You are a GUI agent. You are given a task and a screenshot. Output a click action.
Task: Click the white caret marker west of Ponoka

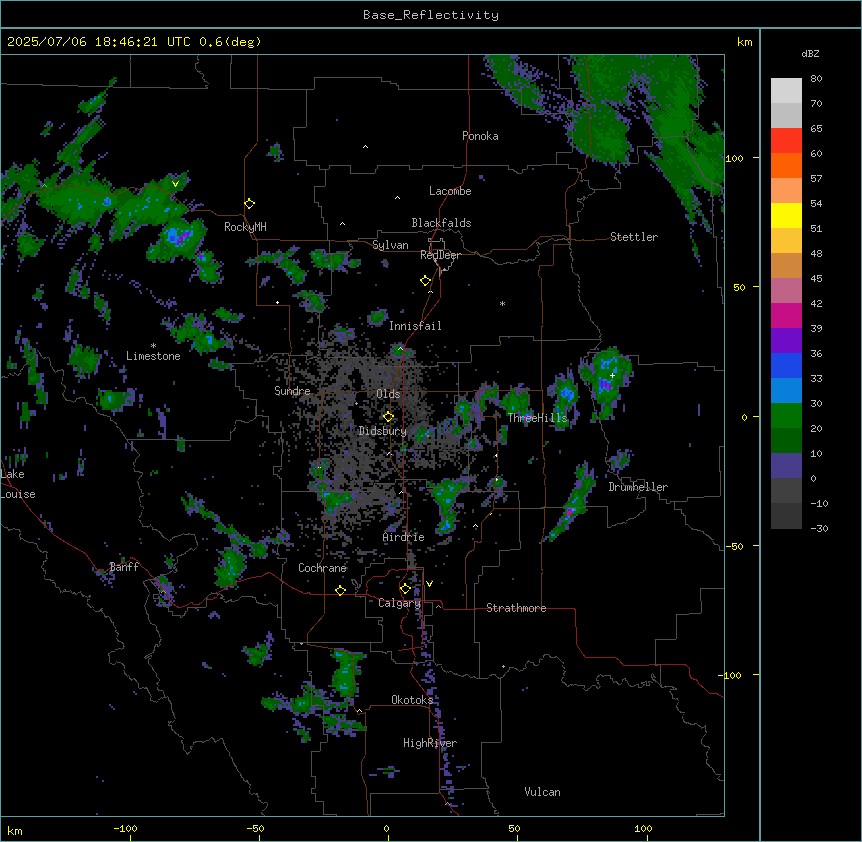pyautogui.click(x=366, y=147)
